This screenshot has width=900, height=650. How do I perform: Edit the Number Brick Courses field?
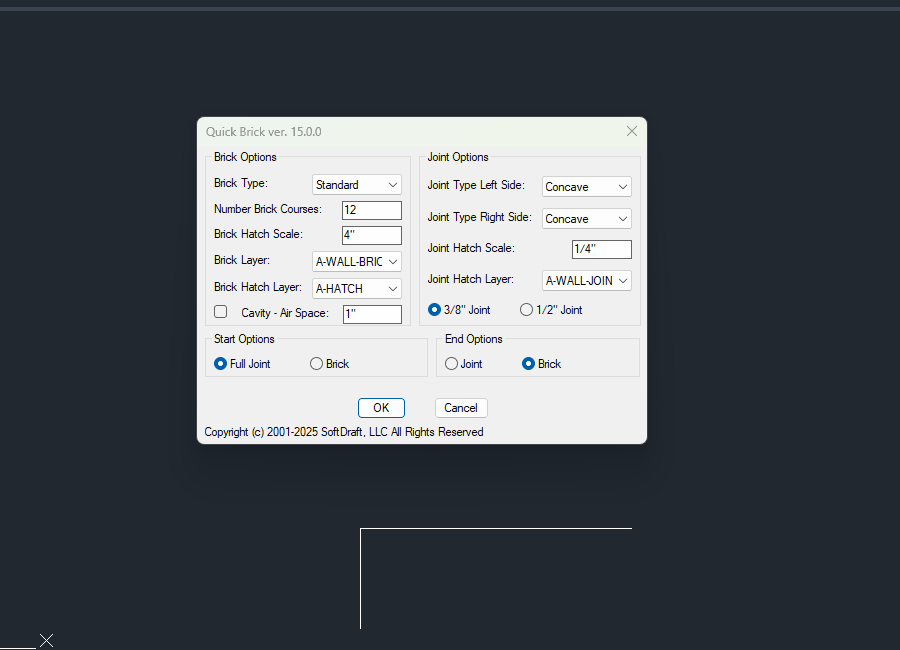pyautogui.click(x=371, y=210)
